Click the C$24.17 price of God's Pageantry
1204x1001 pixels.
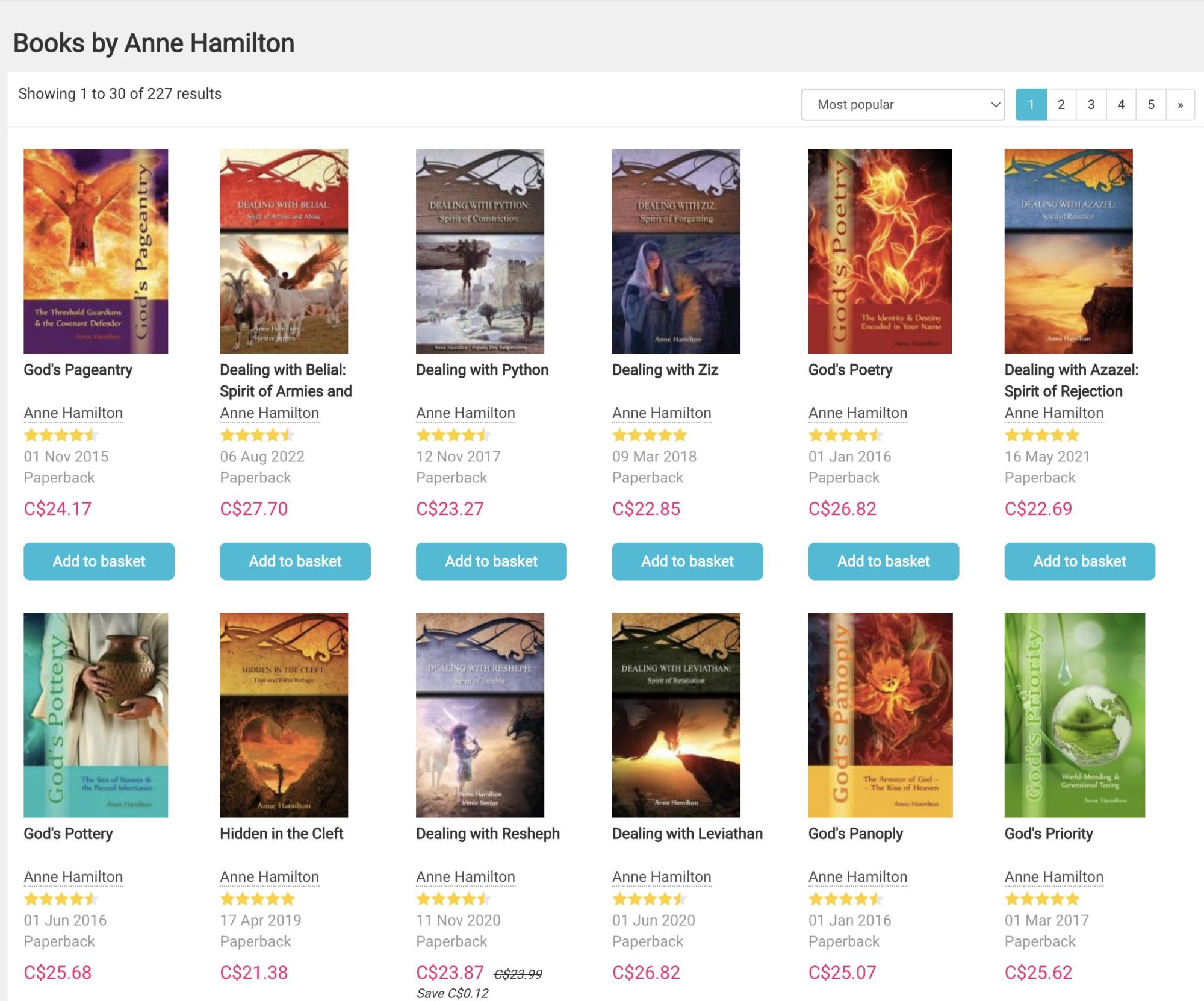pos(58,509)
